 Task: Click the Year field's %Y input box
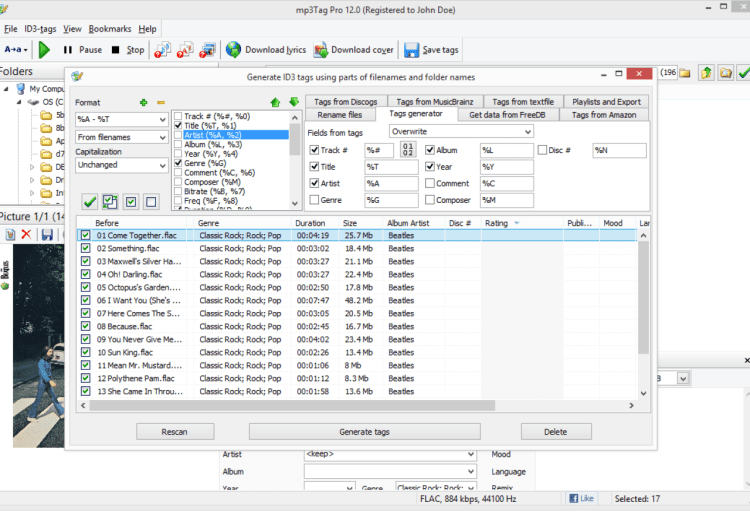point(507,167)
